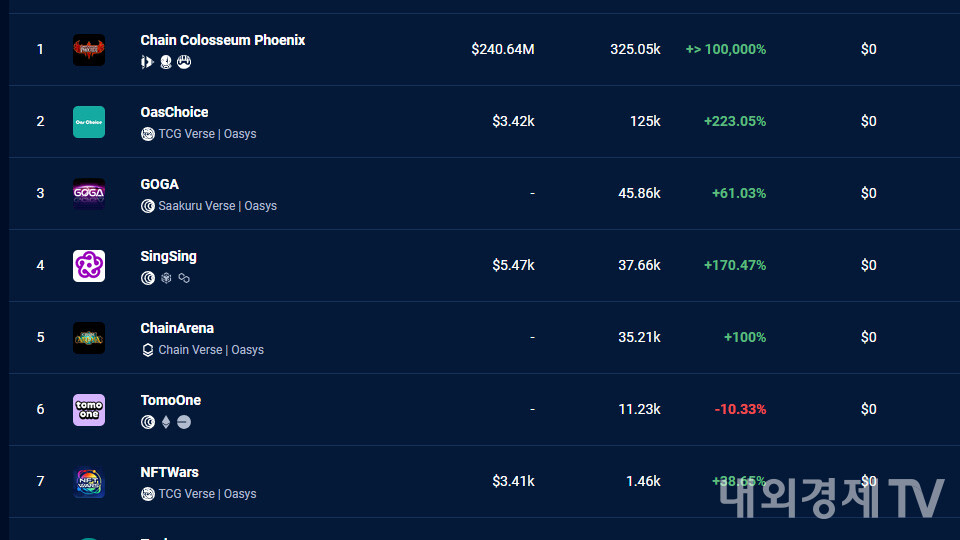Open the SingSing dapp name link

[168, 256]
